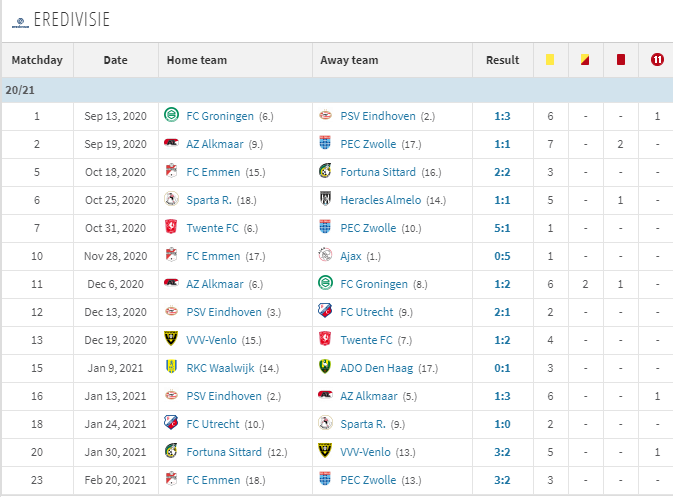Image resolution: width=673 pixels, height=497 pixels.
Task: Click the yellow card column header icon
Action: coord(550,60)
